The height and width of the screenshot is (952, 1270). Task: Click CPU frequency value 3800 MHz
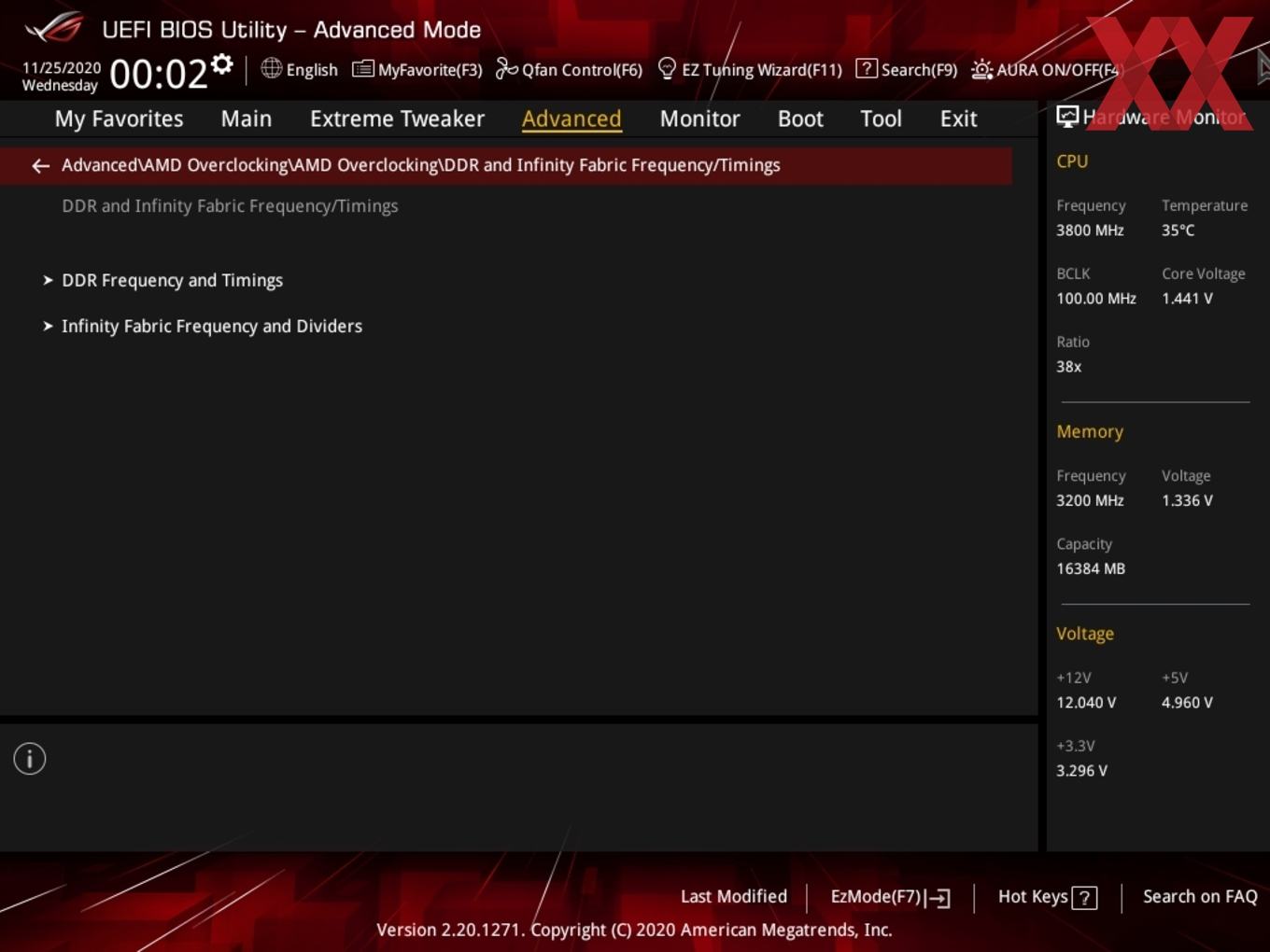1090,230
